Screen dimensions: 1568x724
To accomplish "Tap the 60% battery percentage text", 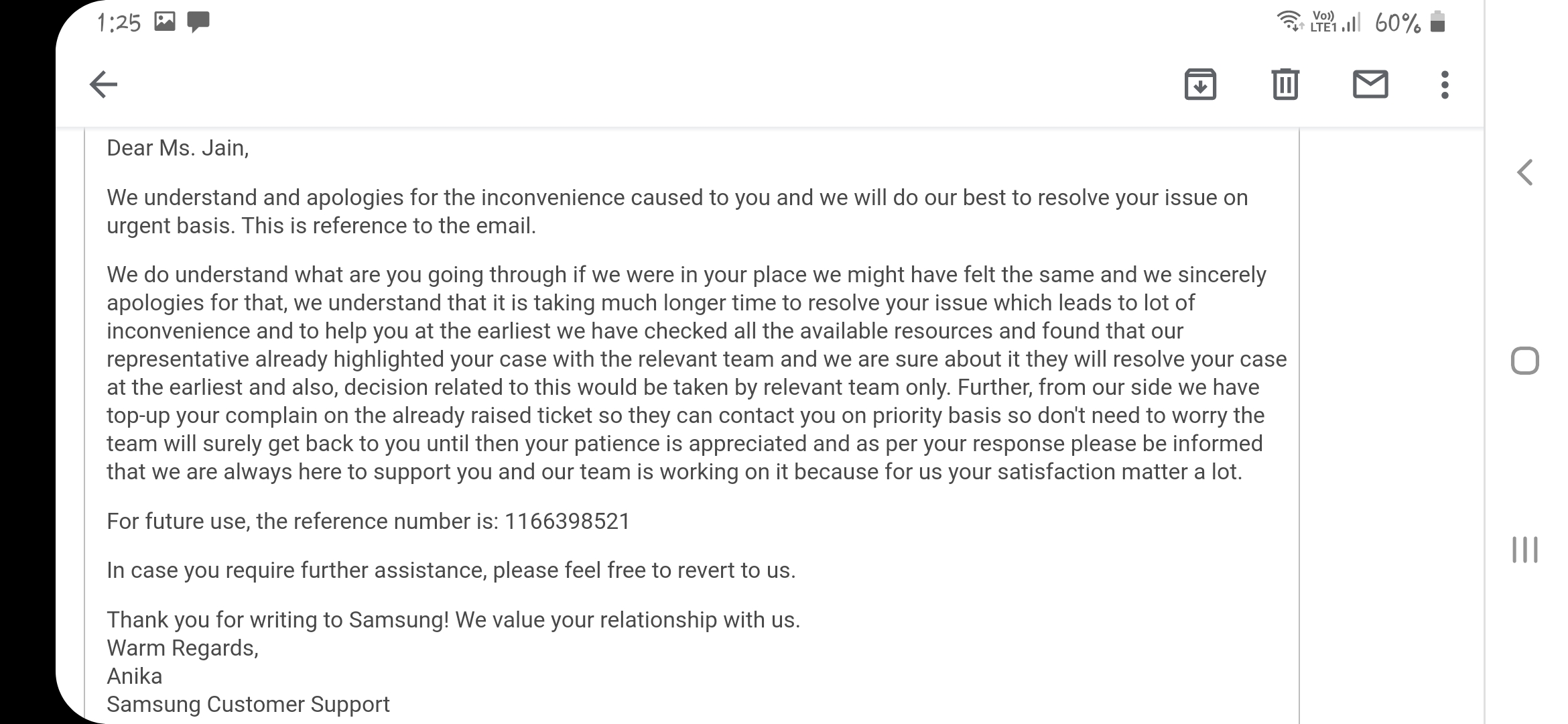I will pyautogui.click(x=1397, y=23).
